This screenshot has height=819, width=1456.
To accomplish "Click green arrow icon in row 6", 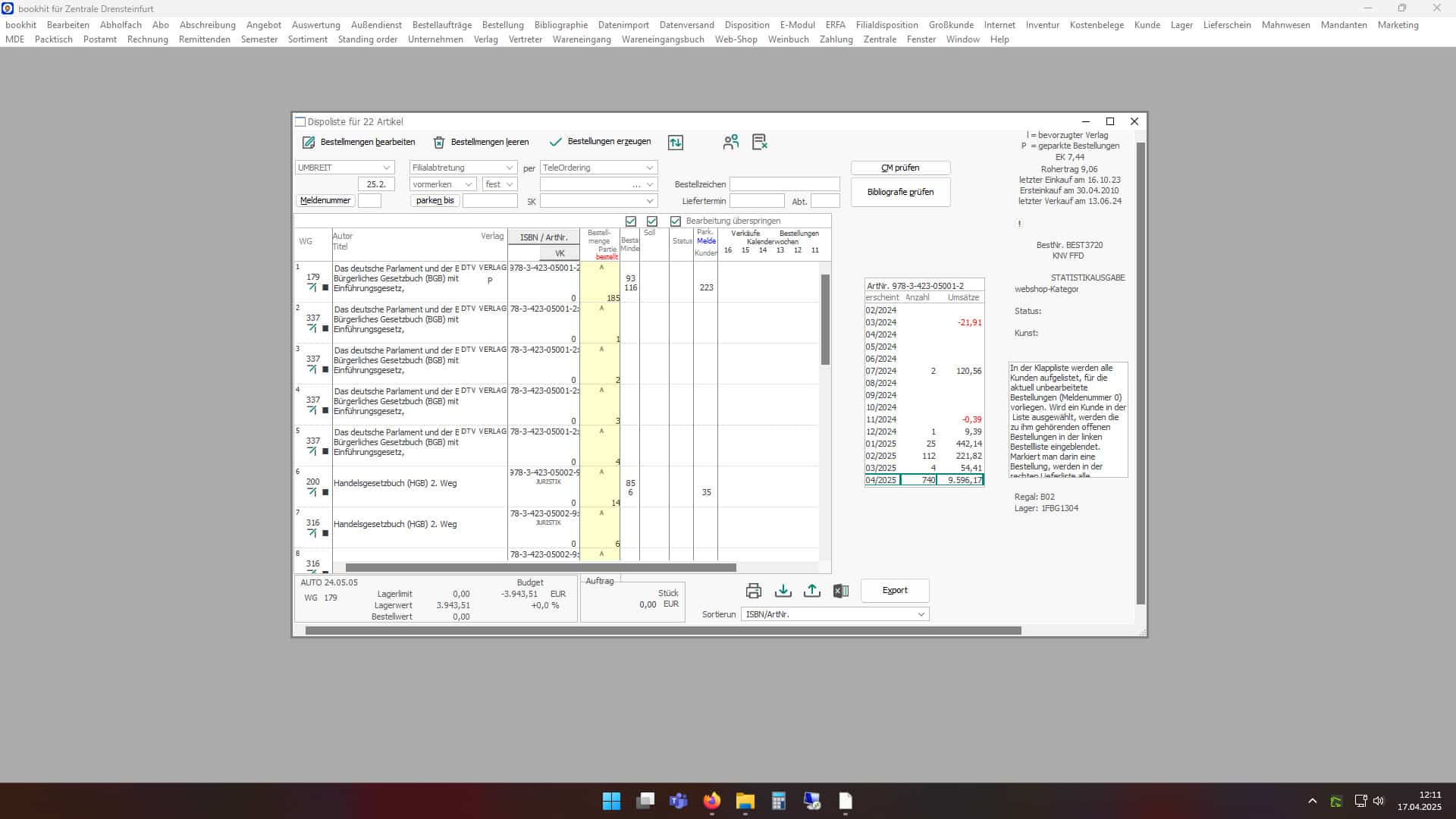I will pos(312,492).
